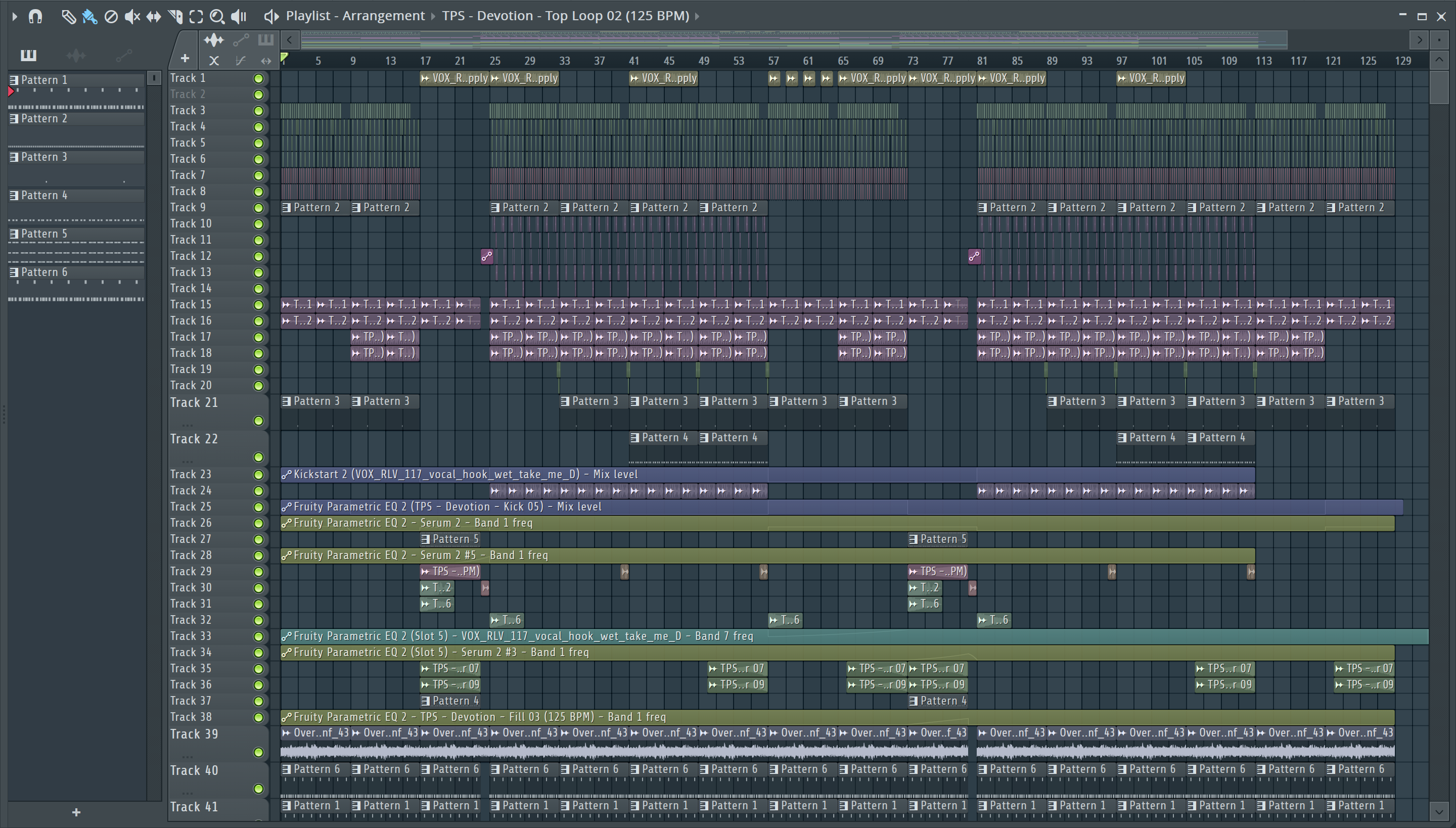The image size is (1456, 828).
Task: Select the Draw pencil tool
Action: point(68,17)
